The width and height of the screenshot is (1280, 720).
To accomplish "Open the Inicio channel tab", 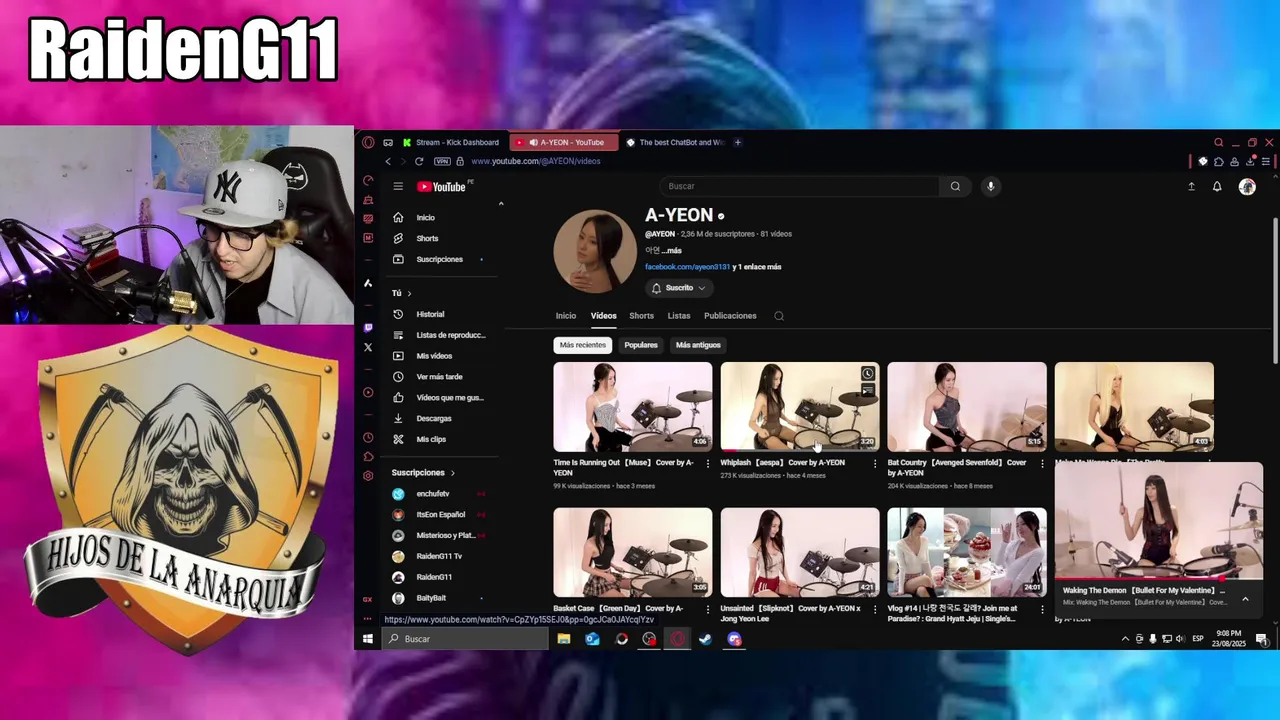I will click(566, 316).
